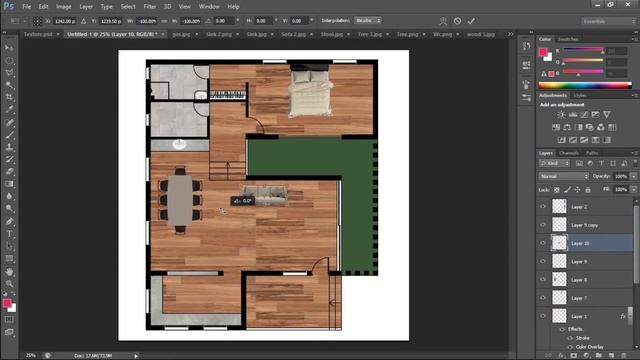
Task: Hide Layer 9 visibility eye
Action: (x=543, y=261)
